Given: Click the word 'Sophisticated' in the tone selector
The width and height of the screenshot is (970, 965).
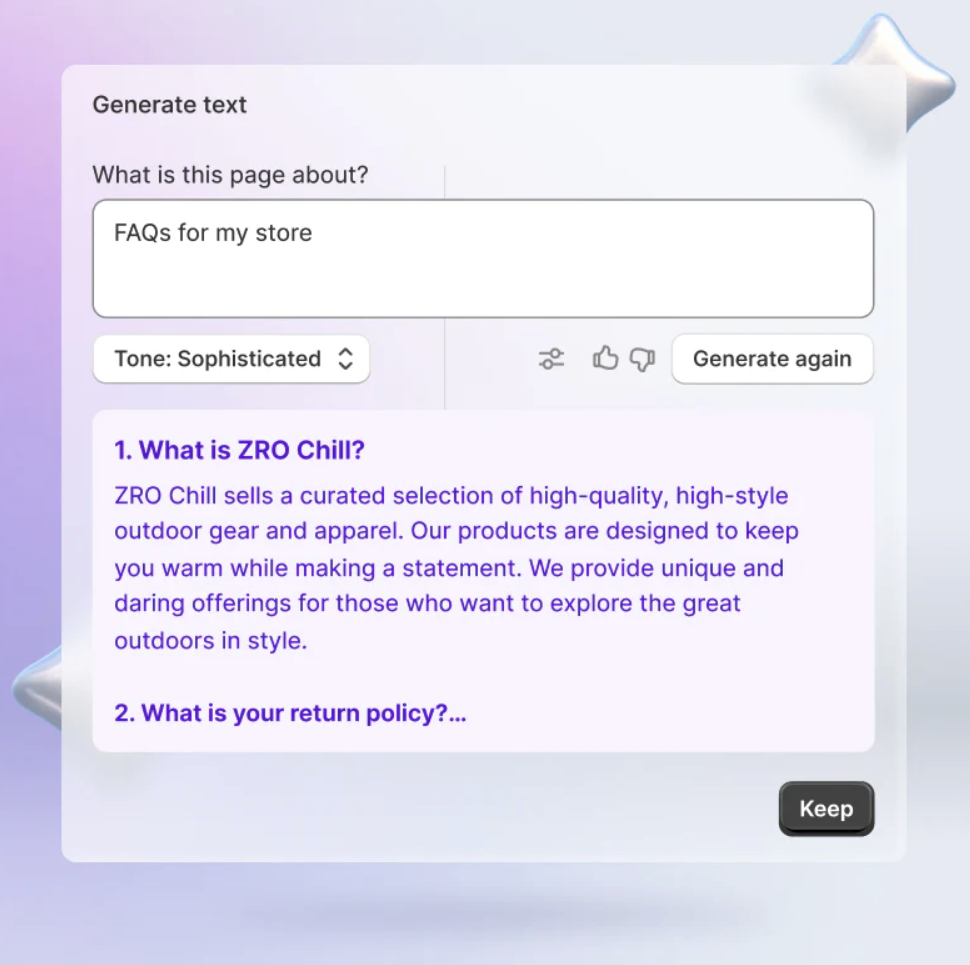Looking at the screenshot, I should (x=249, y=359).
